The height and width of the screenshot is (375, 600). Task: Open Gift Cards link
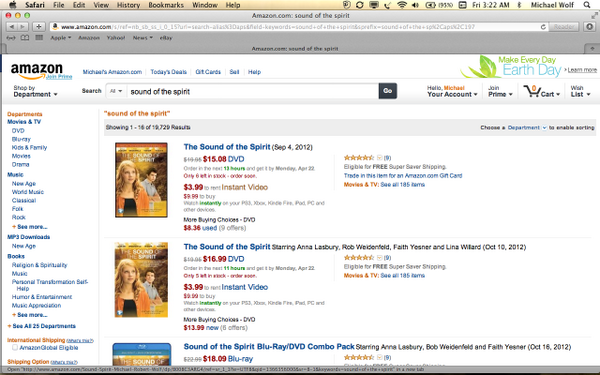[208, 72]
